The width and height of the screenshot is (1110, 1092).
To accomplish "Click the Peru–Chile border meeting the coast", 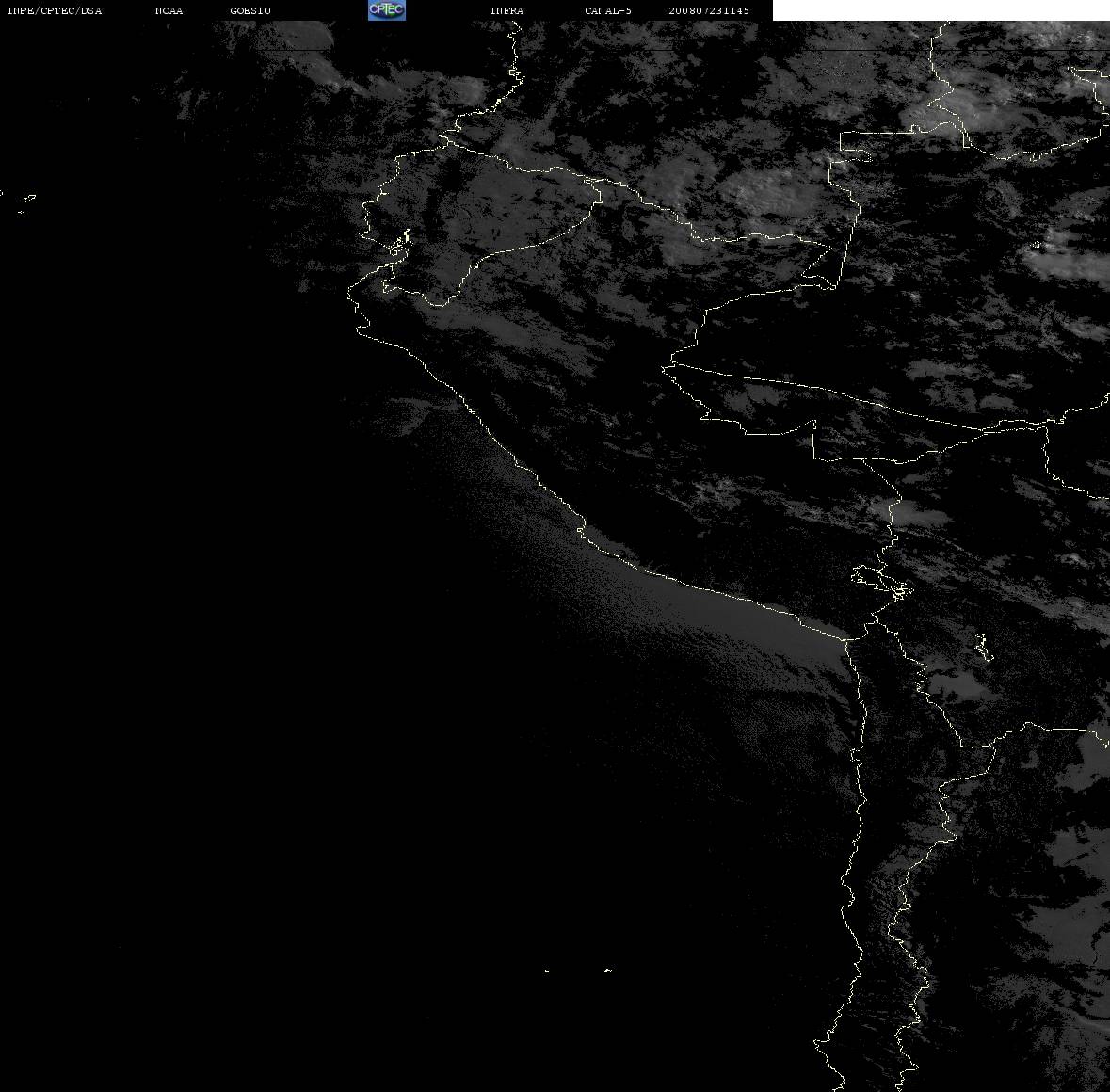I will click(846, 638).
